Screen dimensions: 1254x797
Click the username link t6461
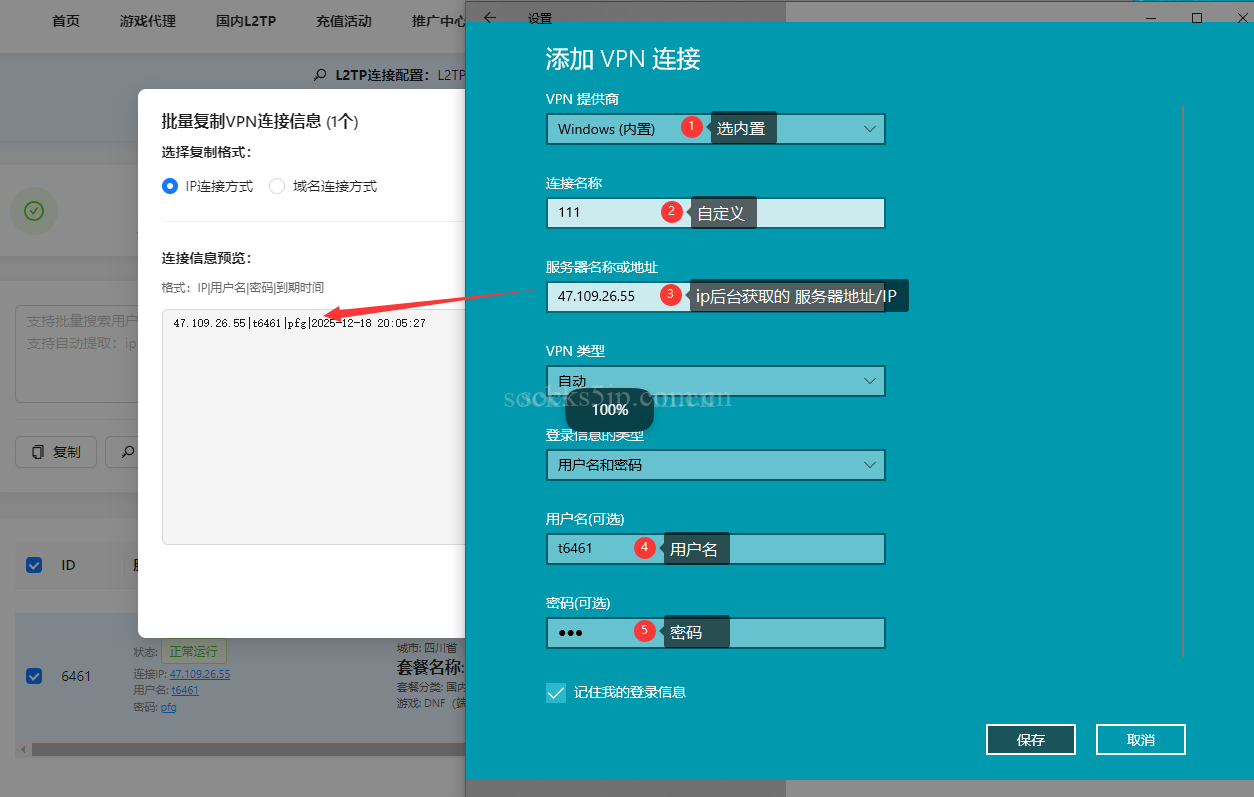[x=185, y=690]
